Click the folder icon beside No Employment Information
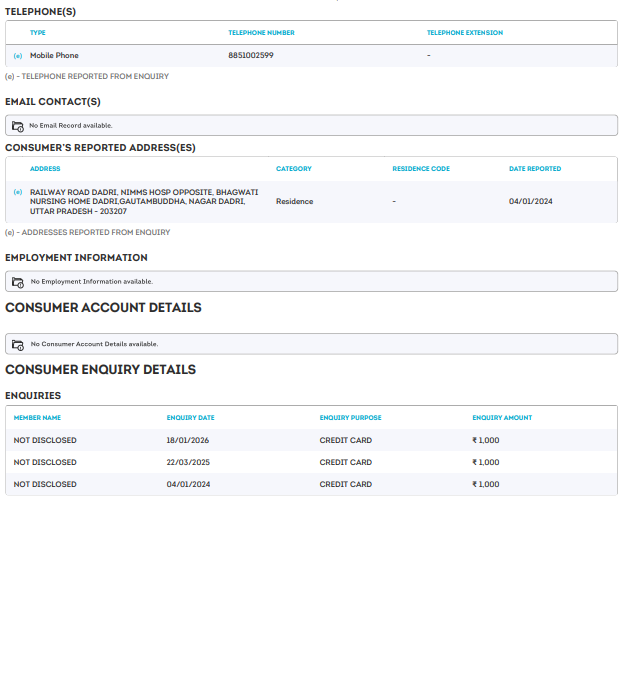This screenshot has width=627, height=676. coord(17,282)
